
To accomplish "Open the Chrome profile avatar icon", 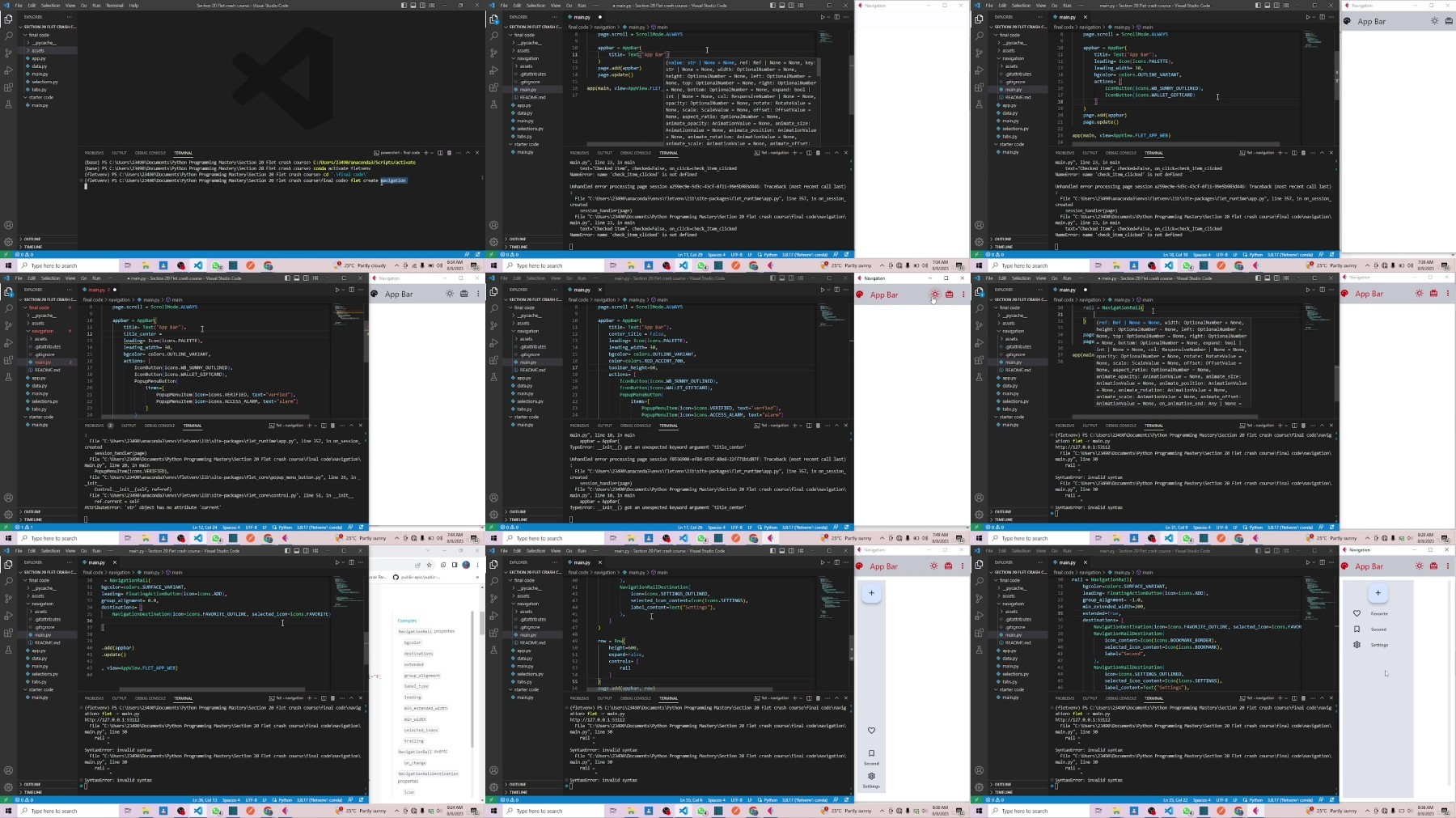I will [466, 565].
